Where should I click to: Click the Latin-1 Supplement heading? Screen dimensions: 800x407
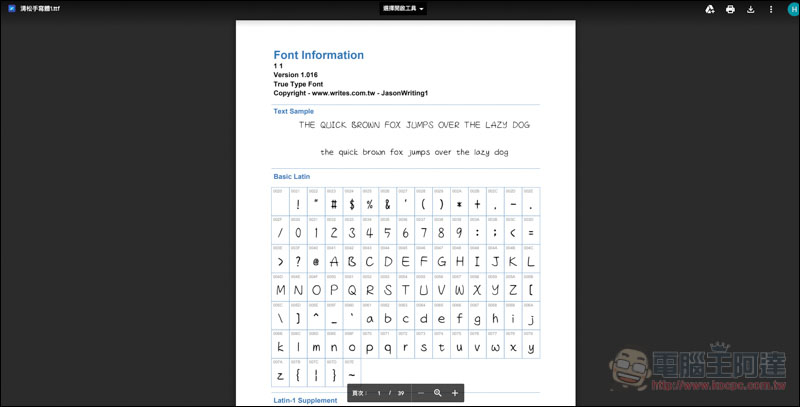pyautogui.click(x=304, y=401)
